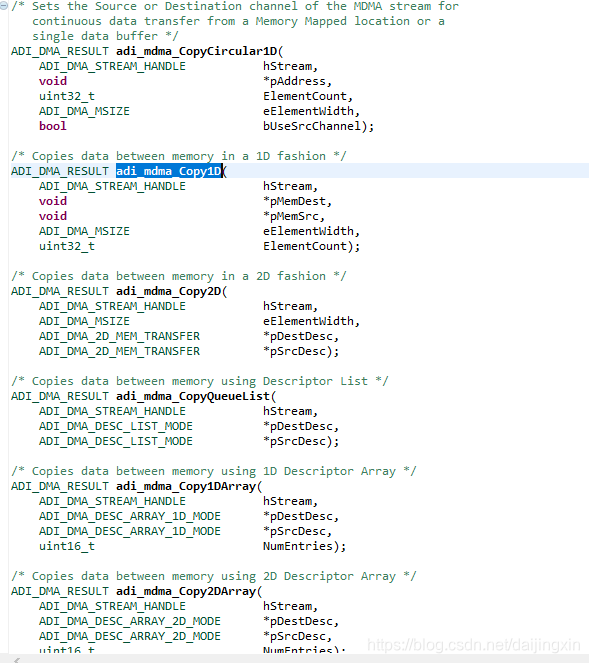This screenshot has width=589, height=663.
Task: Click the '1D fashion' comment line
Action: [x=179, y=156]
